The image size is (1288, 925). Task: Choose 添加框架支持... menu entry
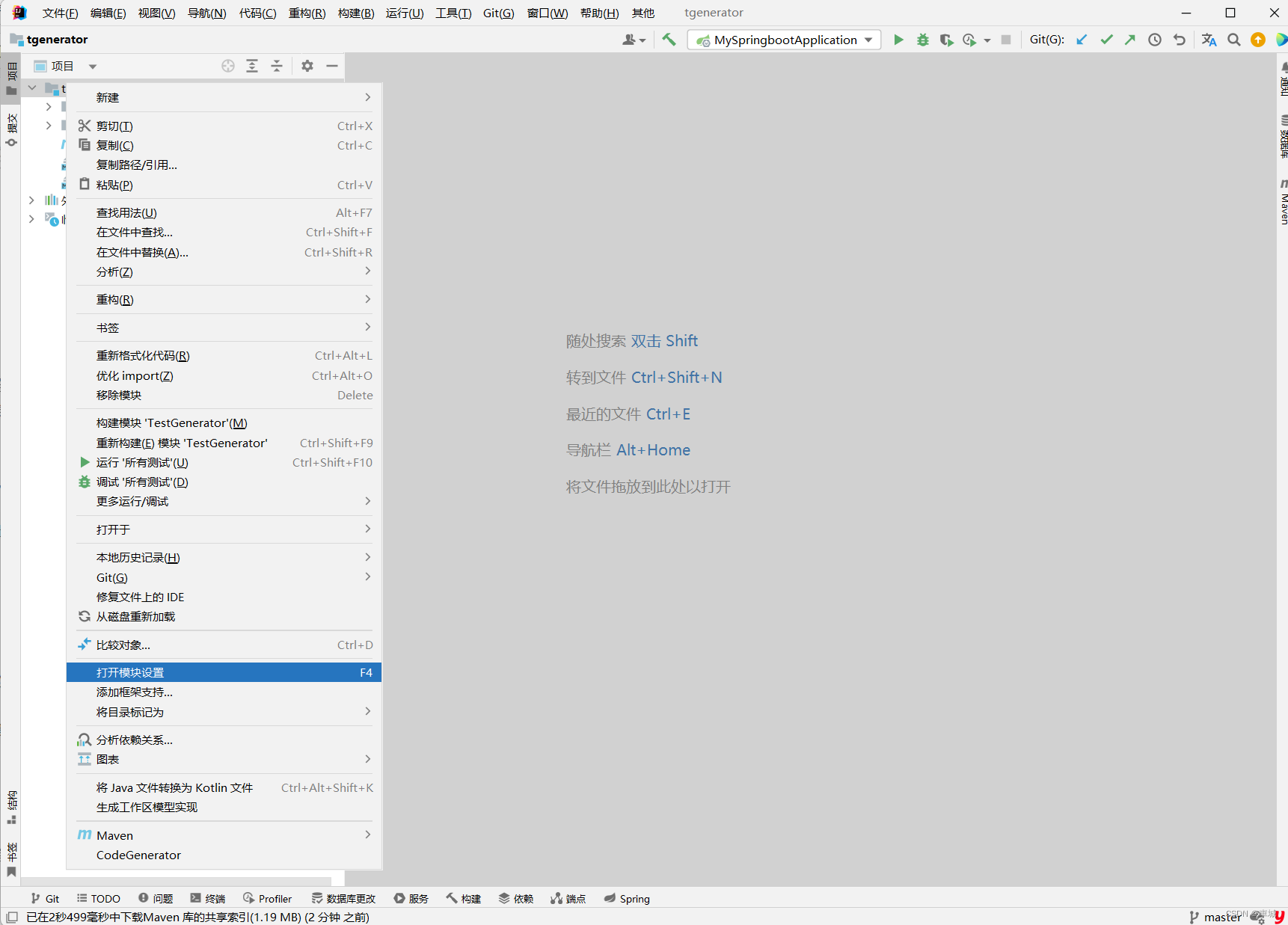(224, 692)
